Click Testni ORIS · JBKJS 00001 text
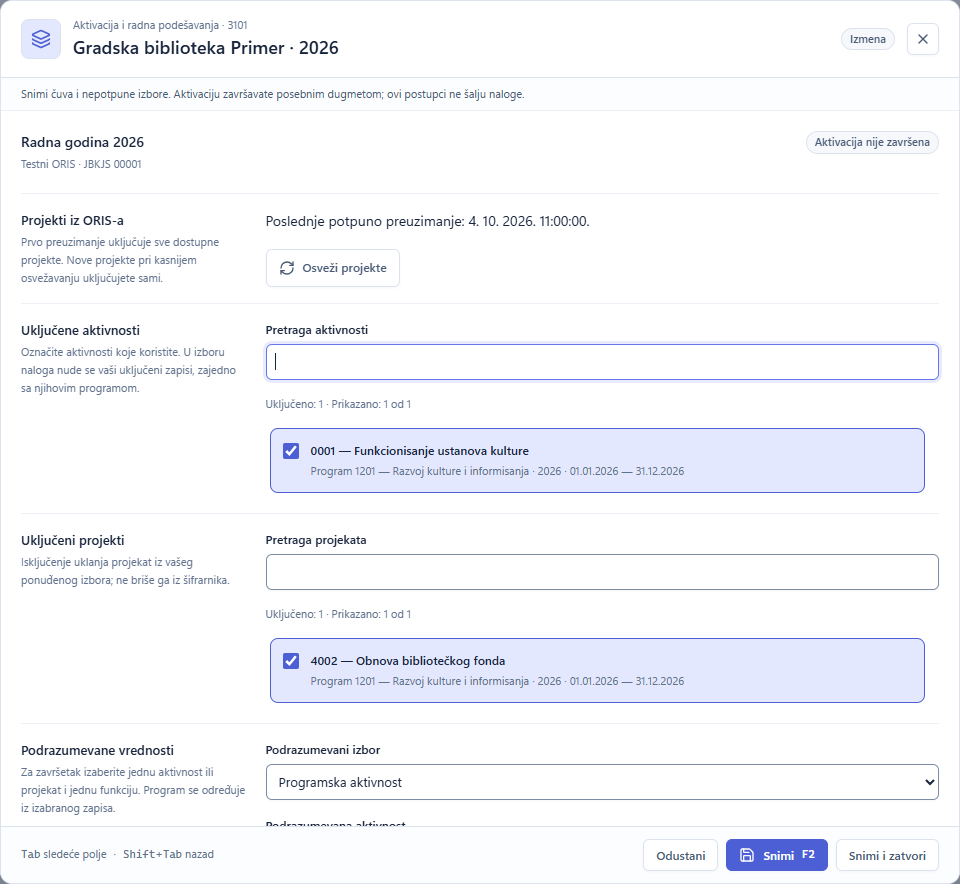The height and width of the screenshot is (884, 960). point(81,164)
